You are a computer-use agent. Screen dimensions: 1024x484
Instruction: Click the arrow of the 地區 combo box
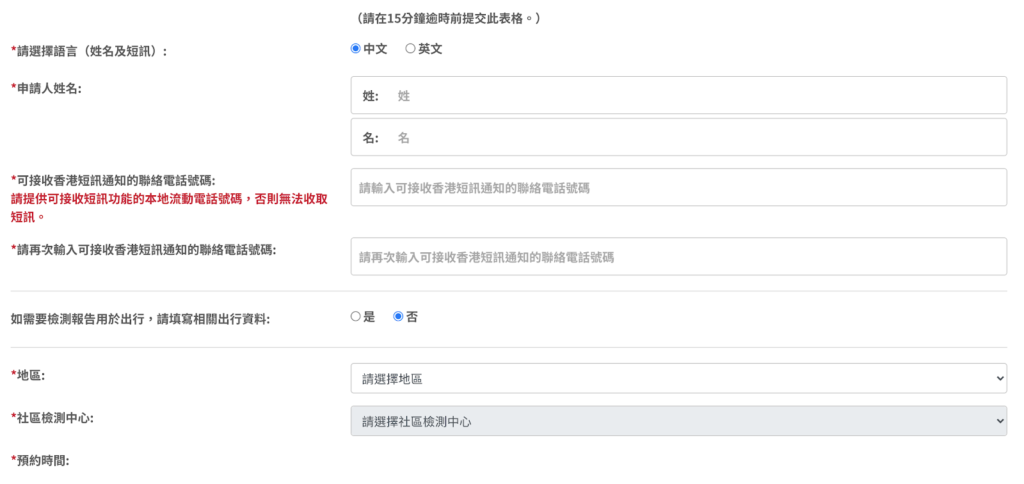(x=1000, y=378)
